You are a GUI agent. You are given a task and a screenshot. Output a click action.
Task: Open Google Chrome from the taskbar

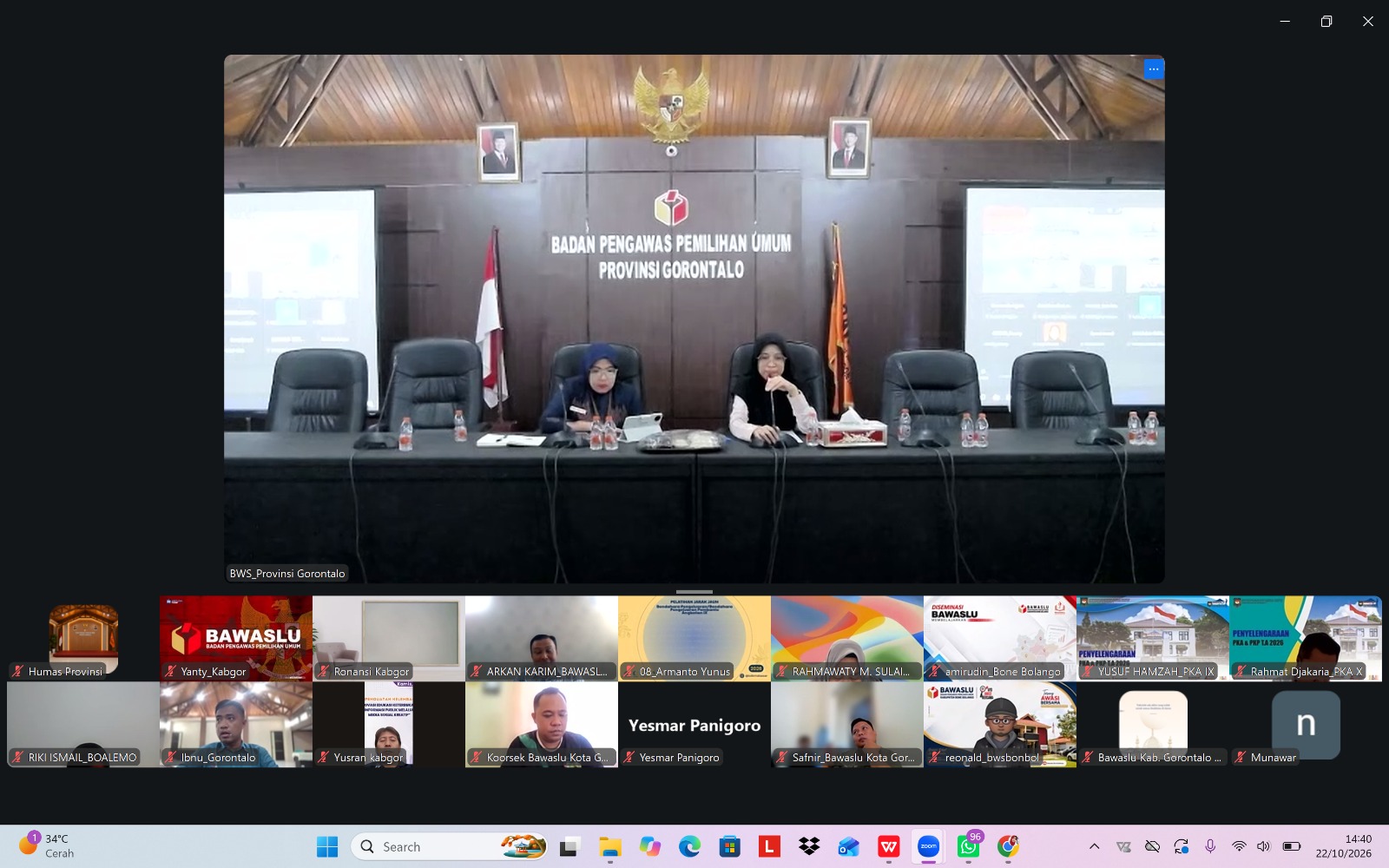tap(1008, 846)
